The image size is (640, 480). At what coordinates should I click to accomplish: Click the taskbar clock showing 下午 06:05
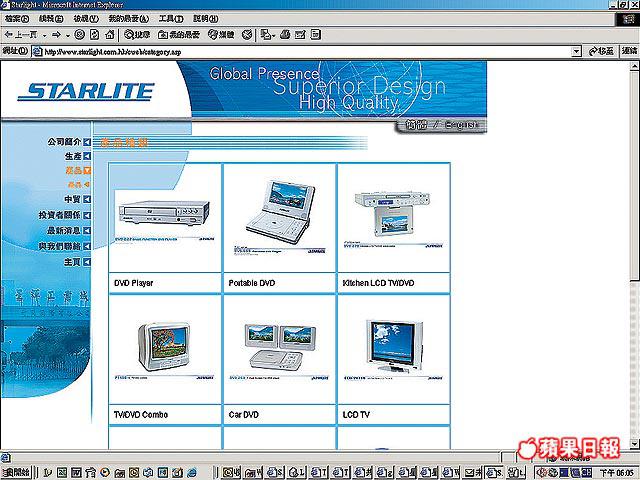pyautogui.click(x=618, y=472)
